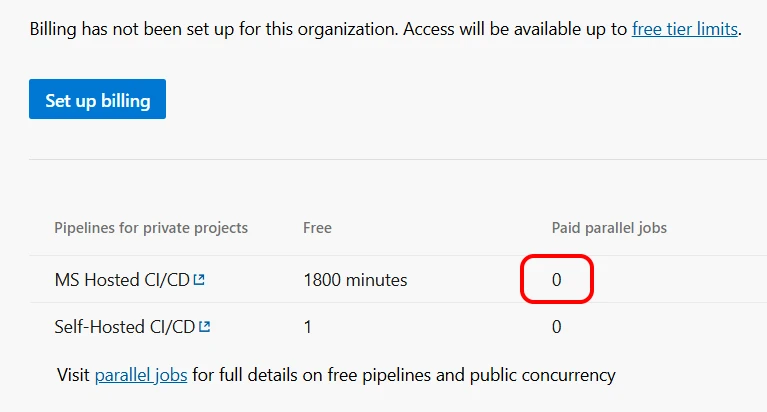
Task: Click the Self-Hosted free value 1
Action: coord(308,326)
